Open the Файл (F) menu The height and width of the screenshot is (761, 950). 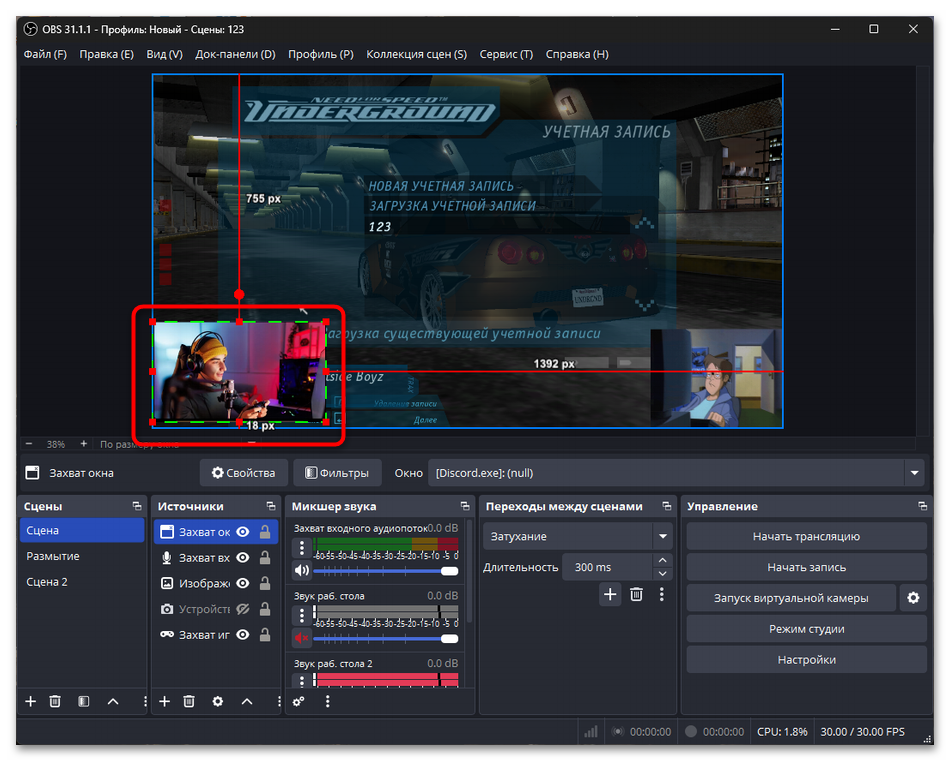(45, 54)
